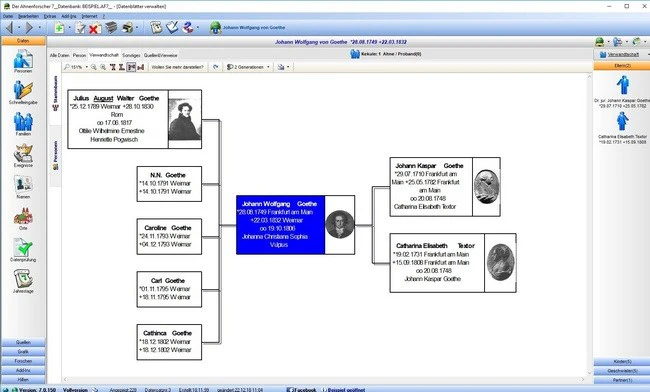This screenshot has height=392, width=650.
Task: Click the red X delete record icon
Action: click(x=95, y=28)
